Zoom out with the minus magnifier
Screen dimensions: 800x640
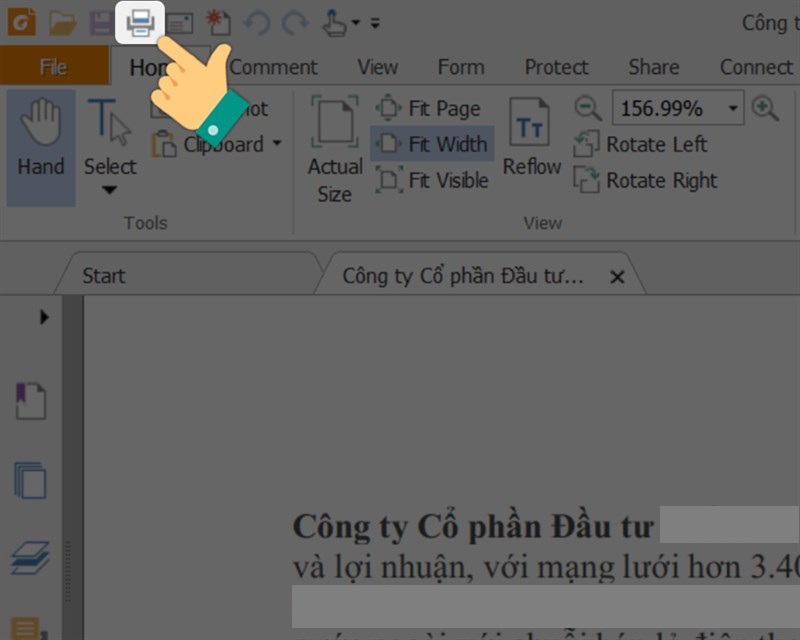coord(588,108)
